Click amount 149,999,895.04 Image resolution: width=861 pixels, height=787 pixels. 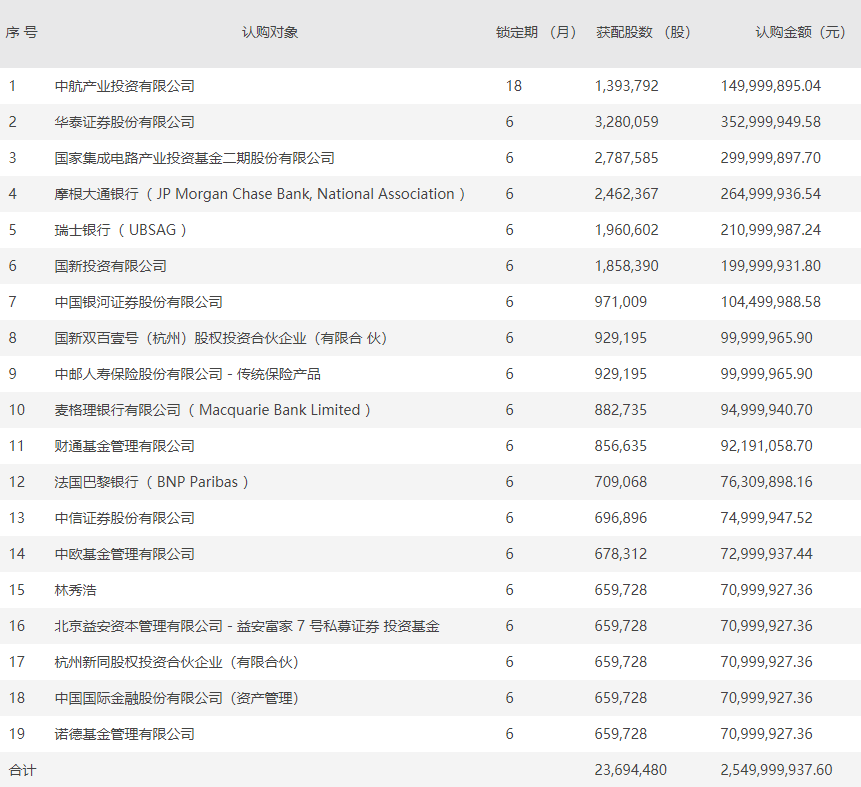pyautogui.click(x=770, y=86)
